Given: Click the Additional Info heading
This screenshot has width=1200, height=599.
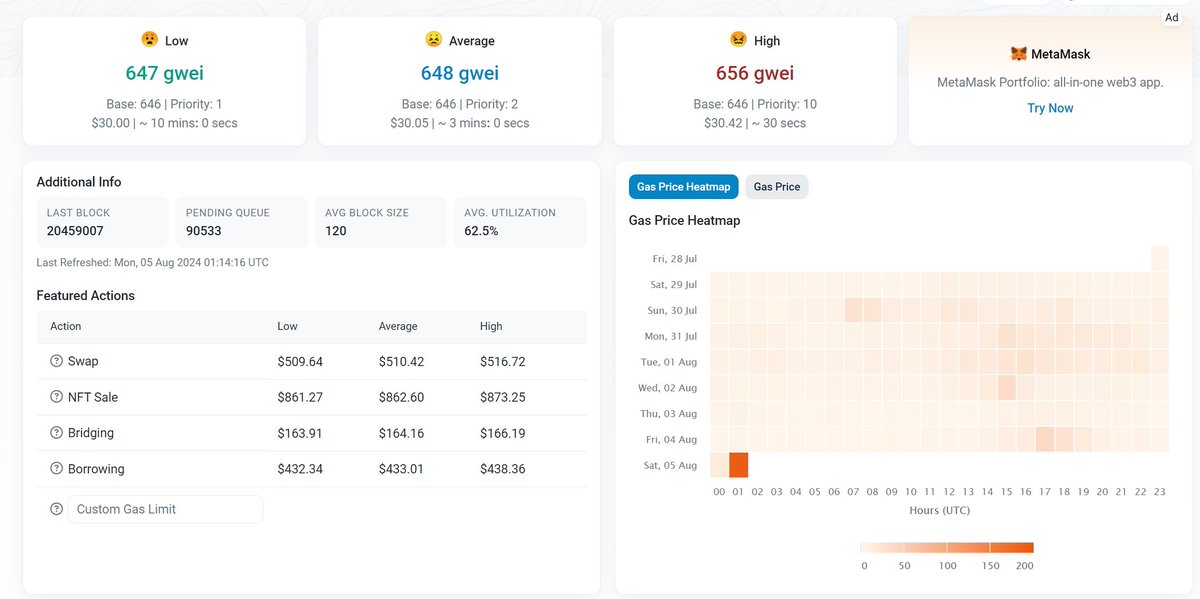Looking at the screenshot, I should 79,182.
